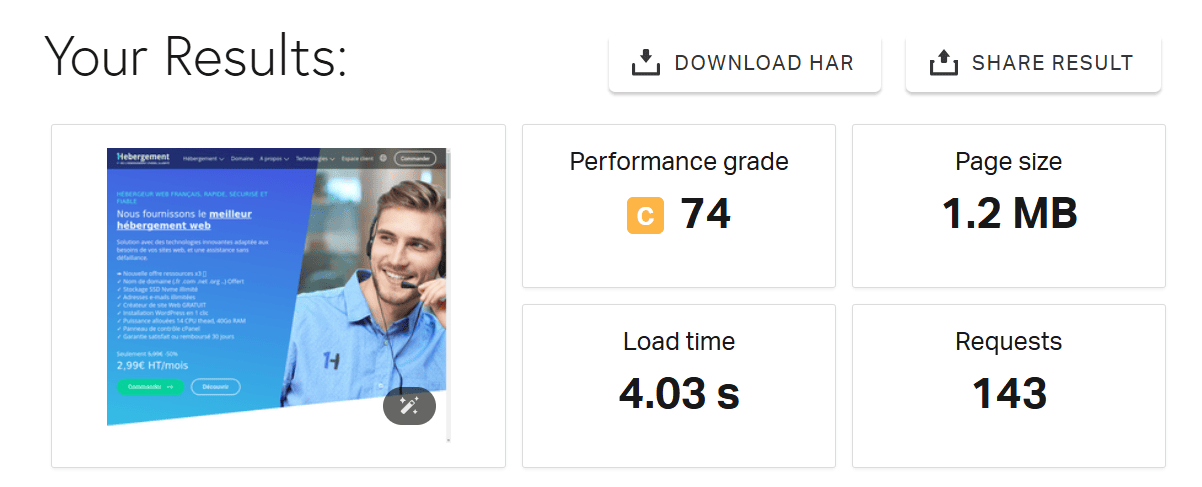The height and width of the screenshot is (487, 1202).
Task: Click the Requests count 143
Action: tap(1009, 393)
